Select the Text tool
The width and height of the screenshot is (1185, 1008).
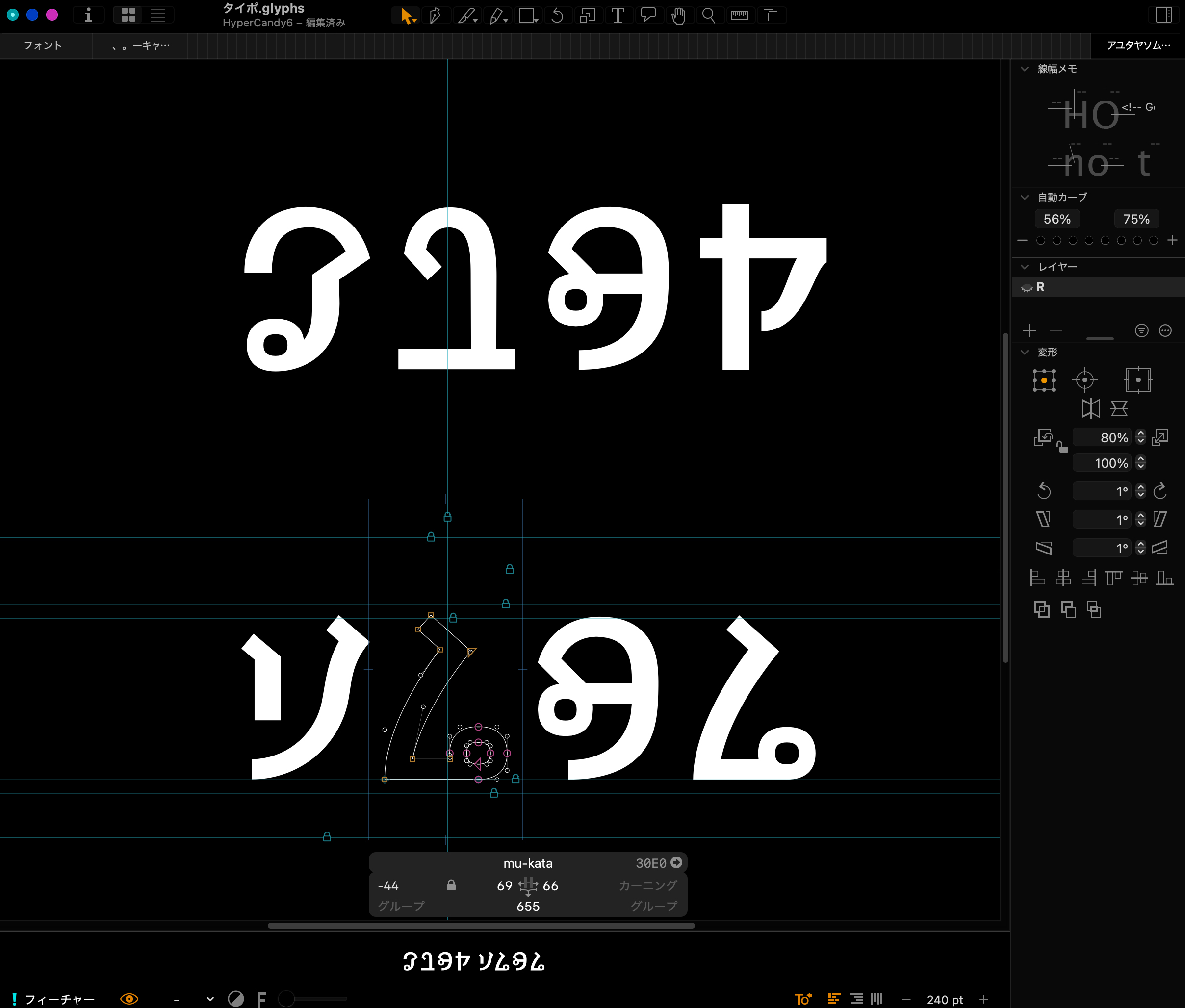click(618, 15)
